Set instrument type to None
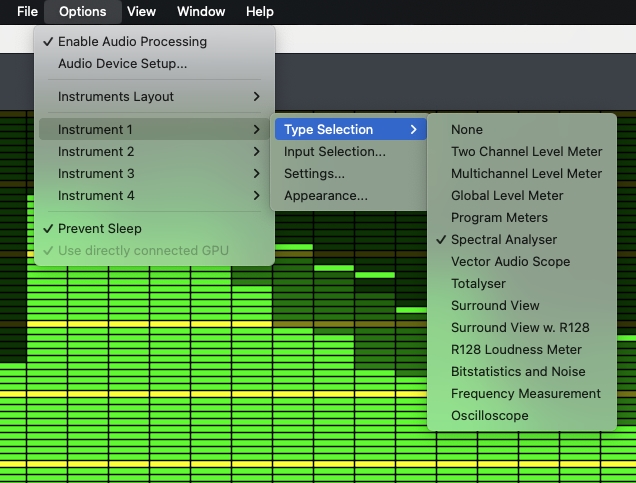The image size is (636, 483). (x=522, y=129)
